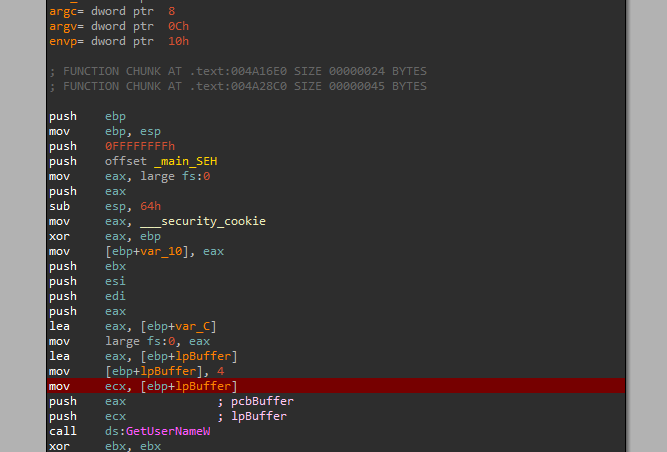Click the lpBuffer comment after push ecx
The height and width of the screenshot is (452, 667).
pos(259,416)
